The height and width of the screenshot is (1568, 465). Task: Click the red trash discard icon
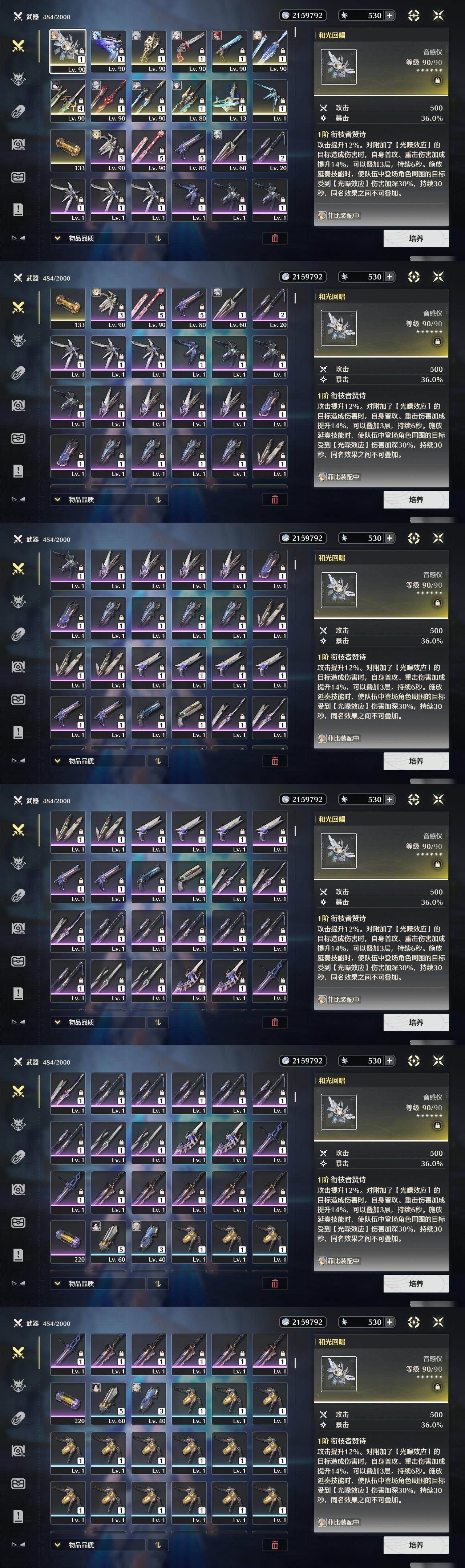[275, 238]
